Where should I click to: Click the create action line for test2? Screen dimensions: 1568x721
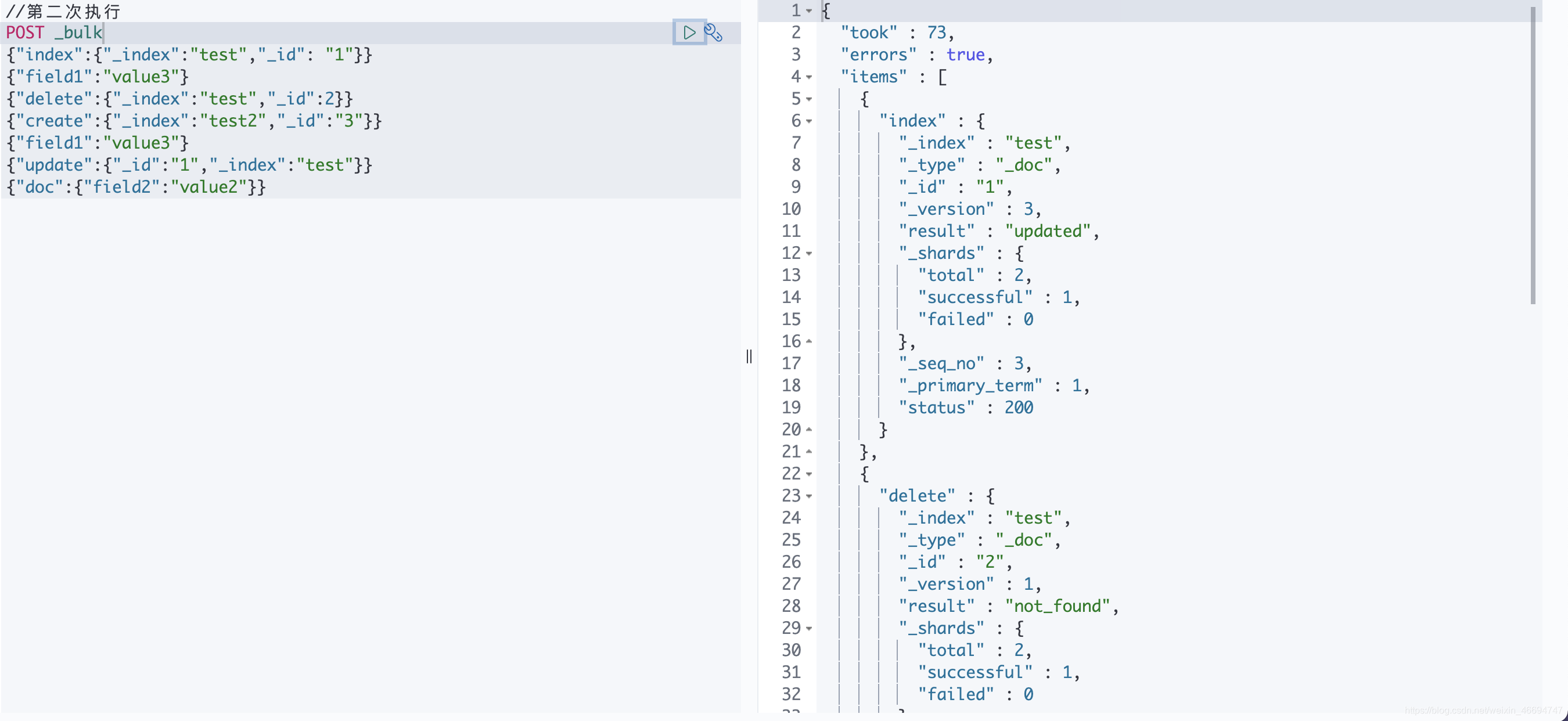point(193,121)
